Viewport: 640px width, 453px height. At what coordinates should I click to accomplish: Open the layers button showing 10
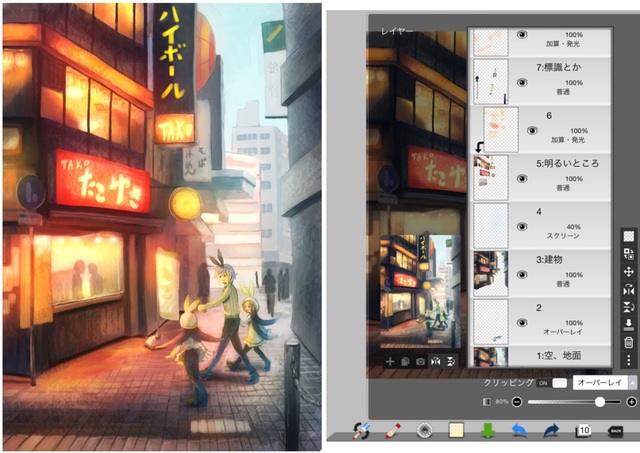click(x=583, y=431)
